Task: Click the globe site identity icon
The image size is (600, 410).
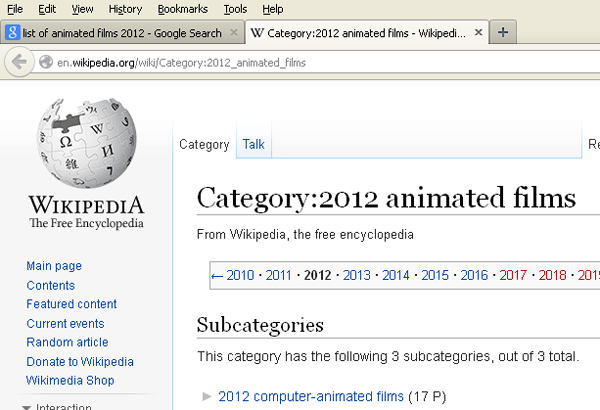Action: (45, 62)
